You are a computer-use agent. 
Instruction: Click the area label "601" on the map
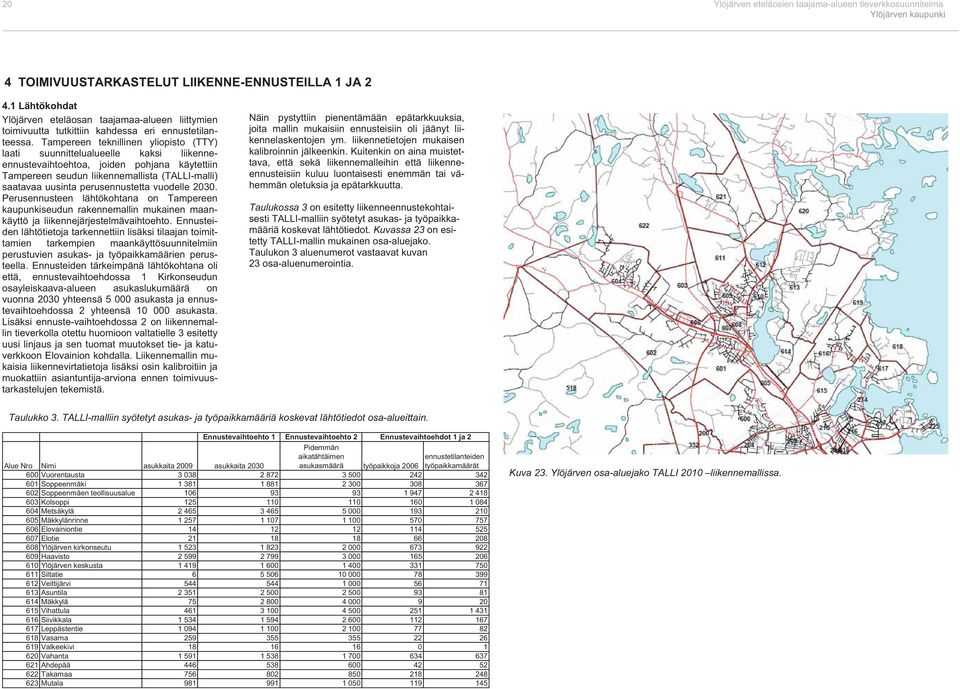(721, 369)
